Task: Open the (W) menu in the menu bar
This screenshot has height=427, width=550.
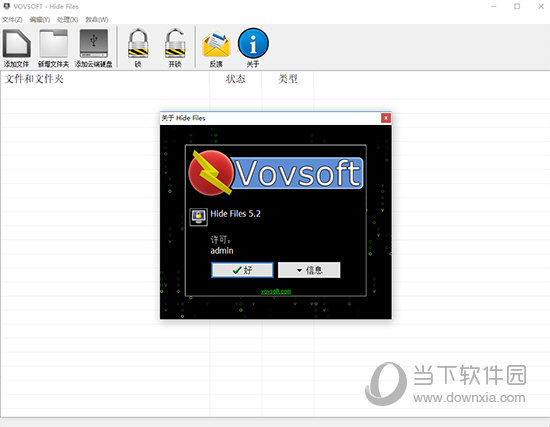Action: pos(97,19)
